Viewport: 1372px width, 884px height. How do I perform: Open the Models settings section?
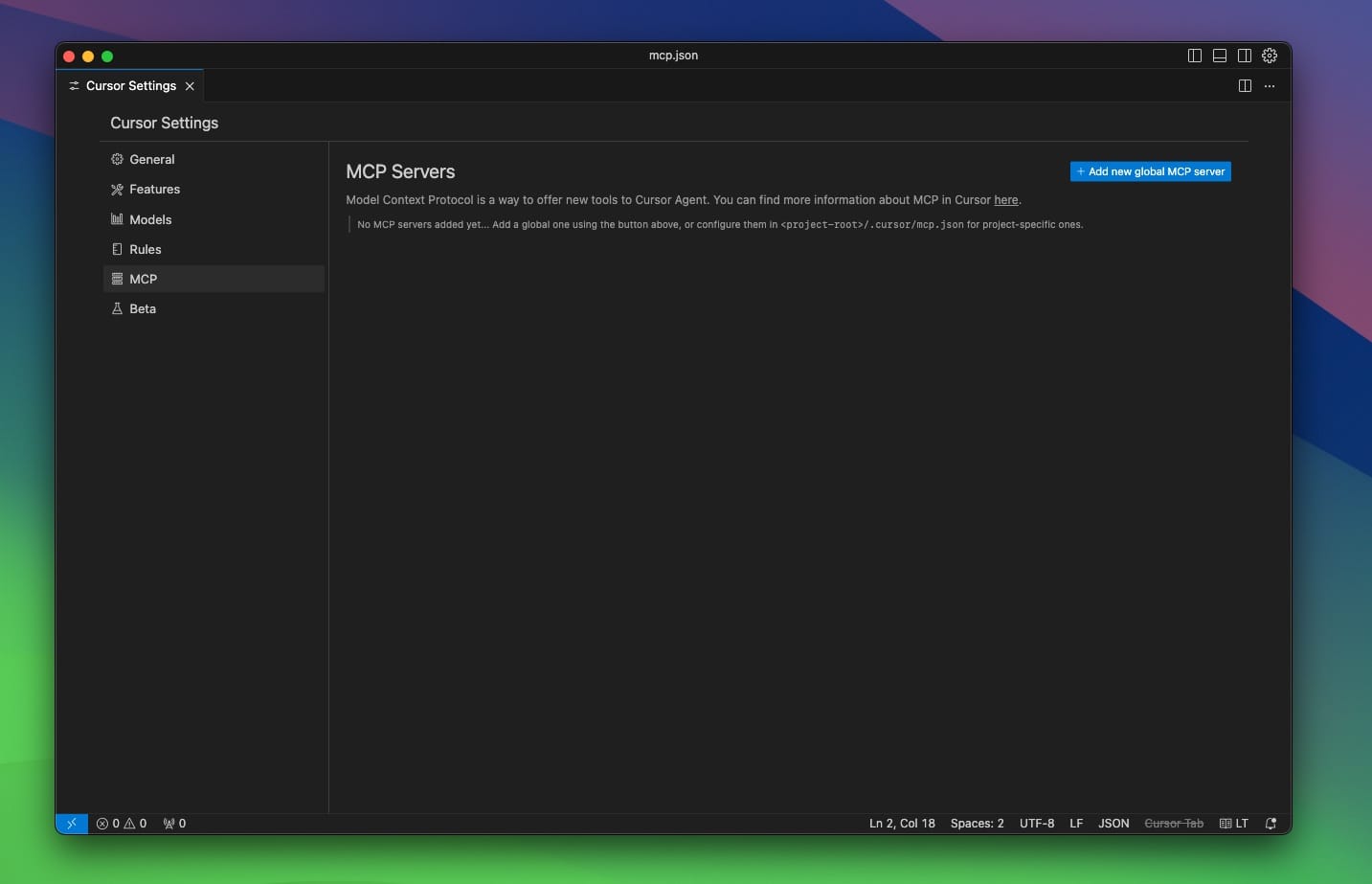(x=214, y=219)
